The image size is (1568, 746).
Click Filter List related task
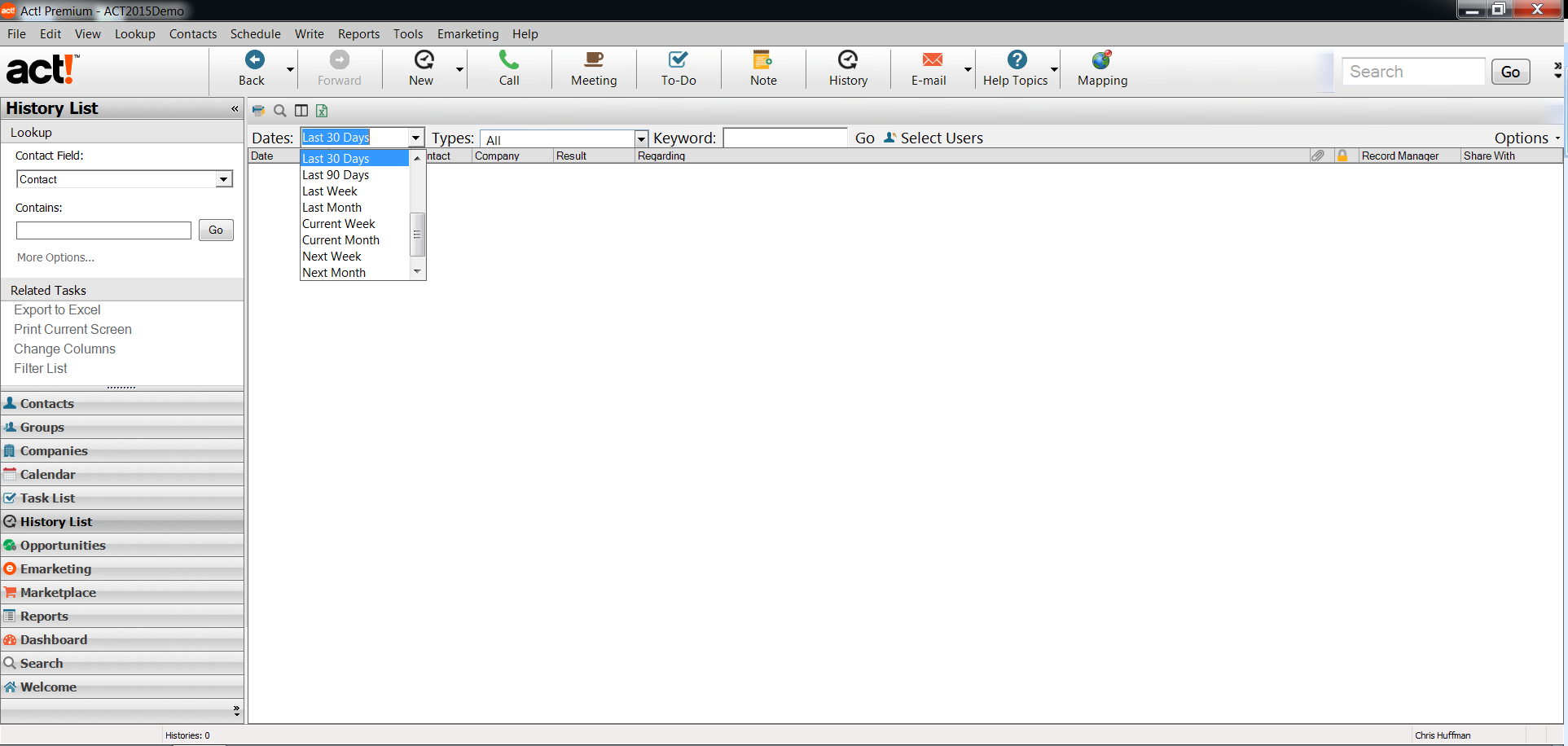(40, 369)
